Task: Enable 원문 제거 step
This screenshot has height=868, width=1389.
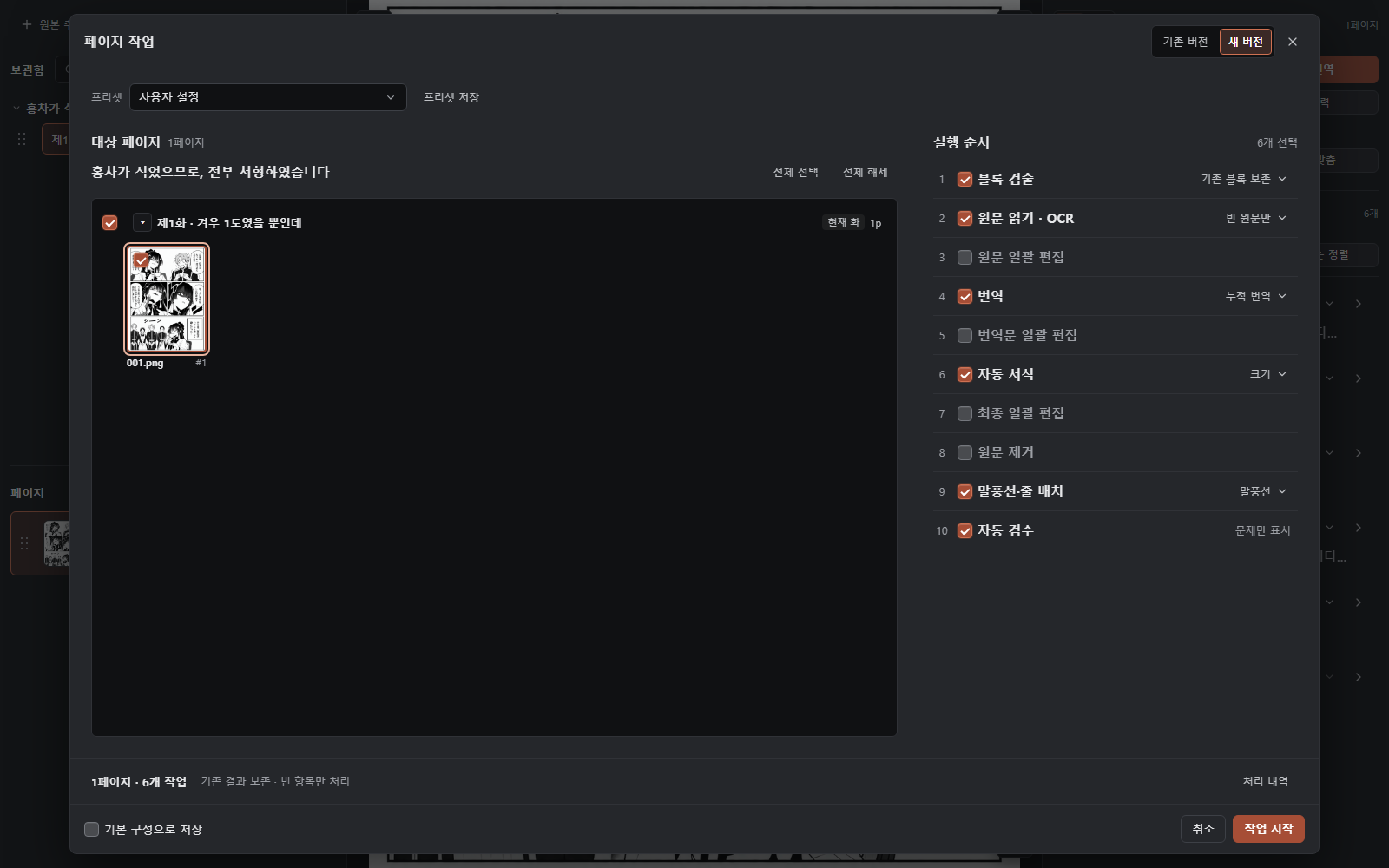Action: 964,453
